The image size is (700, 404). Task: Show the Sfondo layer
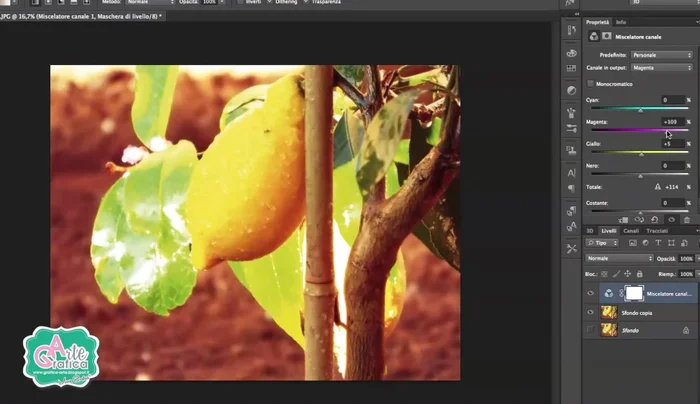click(590, 329)
